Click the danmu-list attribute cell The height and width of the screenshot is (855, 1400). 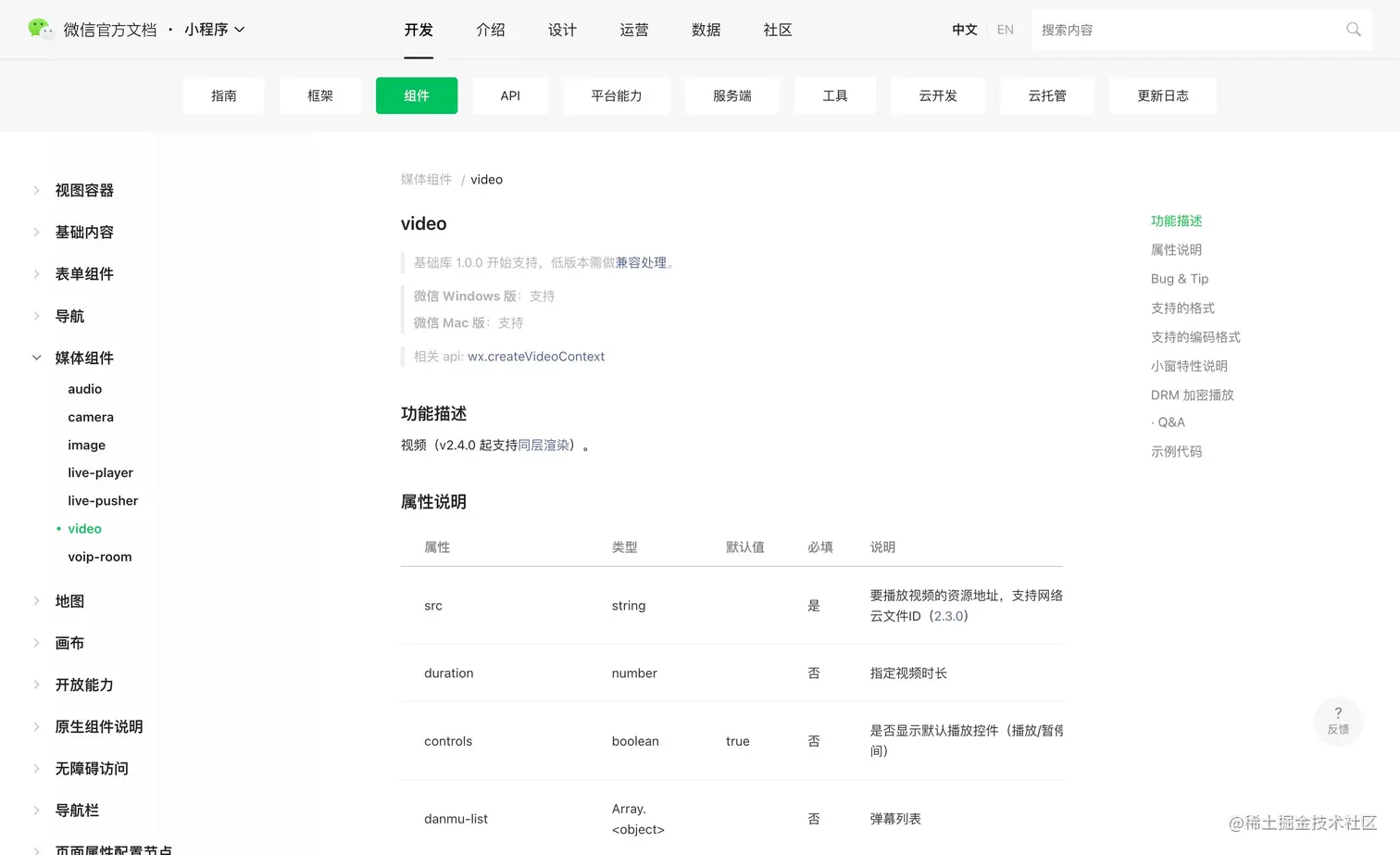pos(456,819)
